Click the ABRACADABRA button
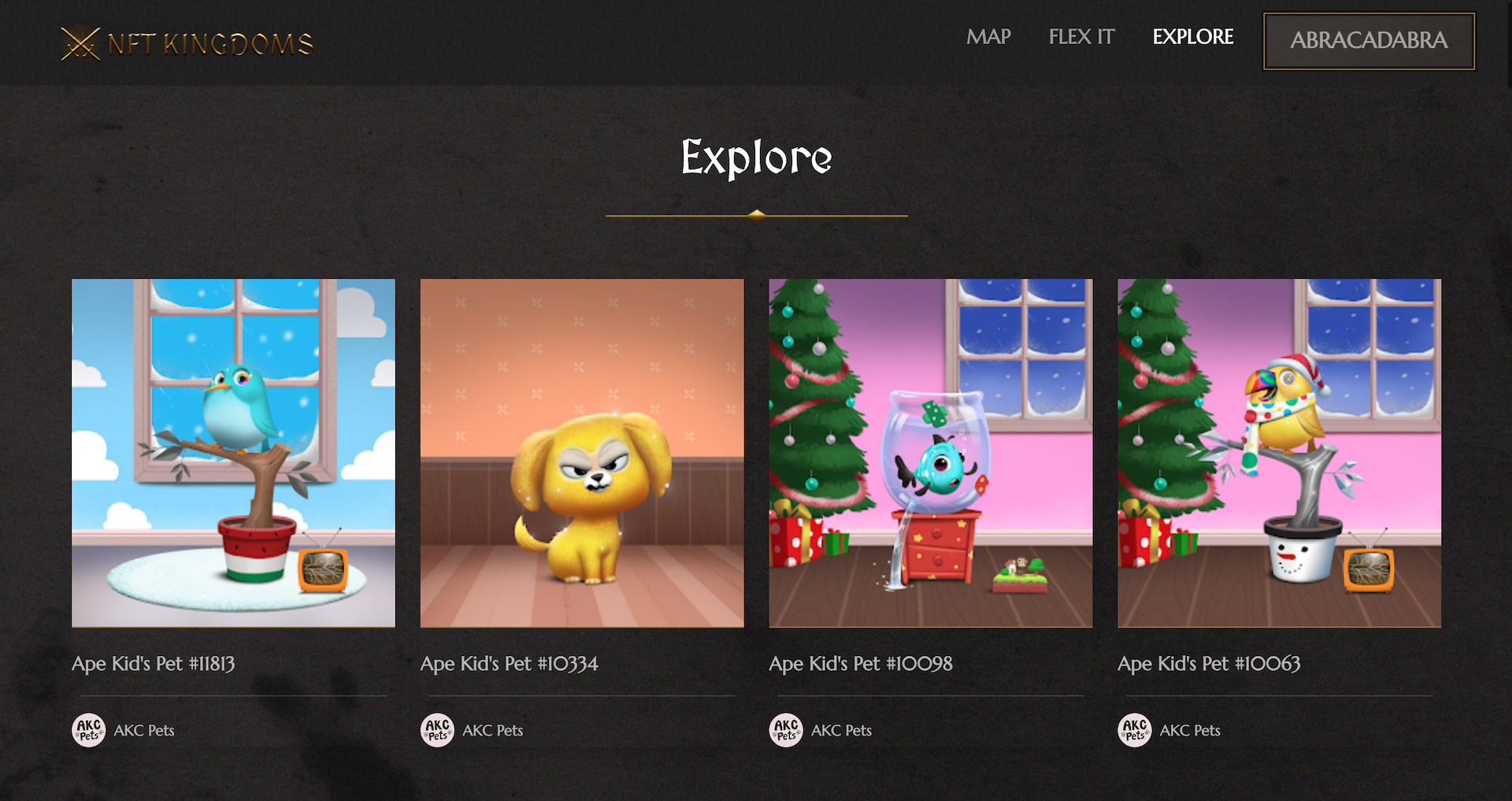This screenshot has height=801, width=1512. [x=1369, y=41]
